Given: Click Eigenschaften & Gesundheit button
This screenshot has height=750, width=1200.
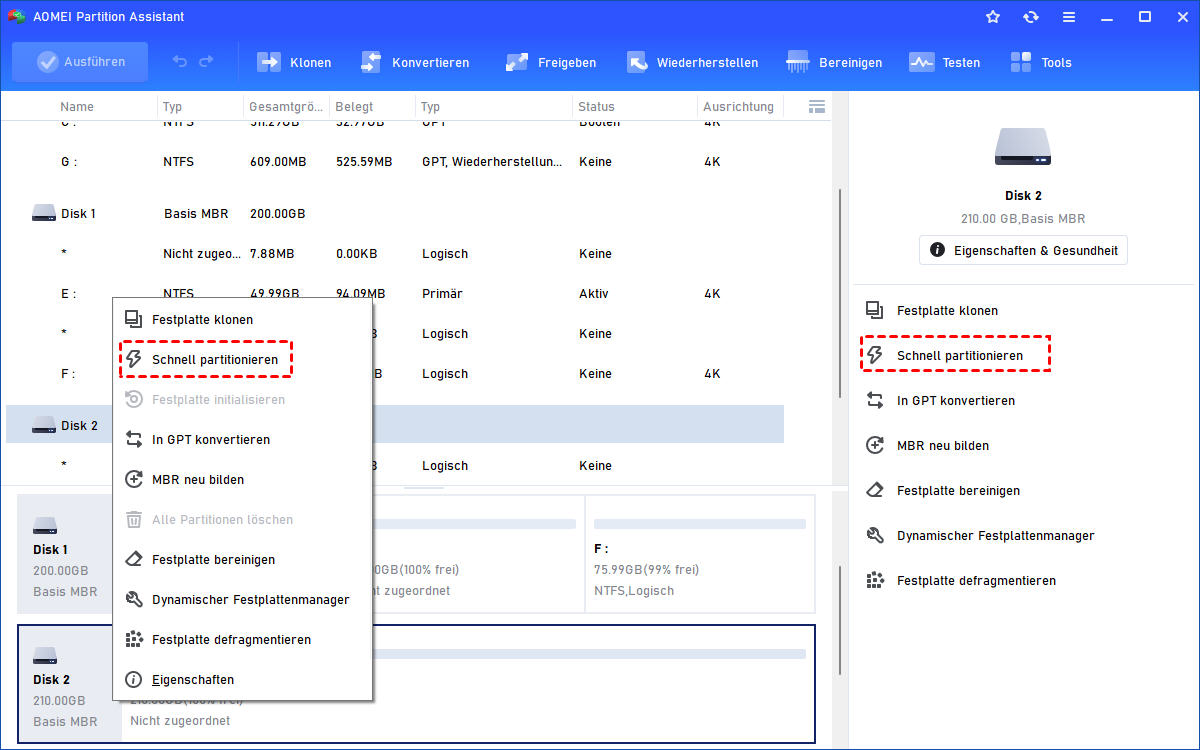Looking at the screenshot, I should (x=1023, y=250).
